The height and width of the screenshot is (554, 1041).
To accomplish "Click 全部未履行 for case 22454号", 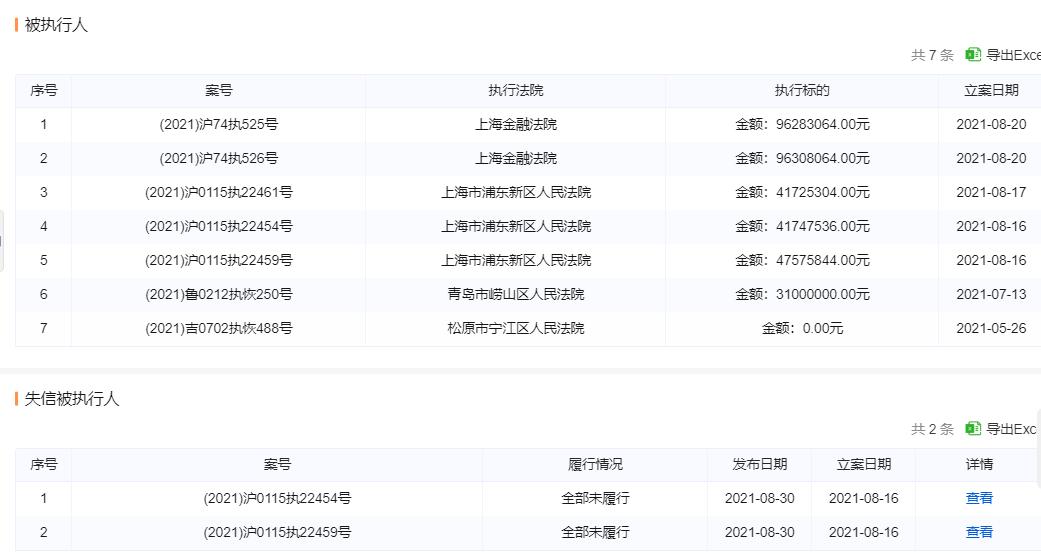I will 595,498.
